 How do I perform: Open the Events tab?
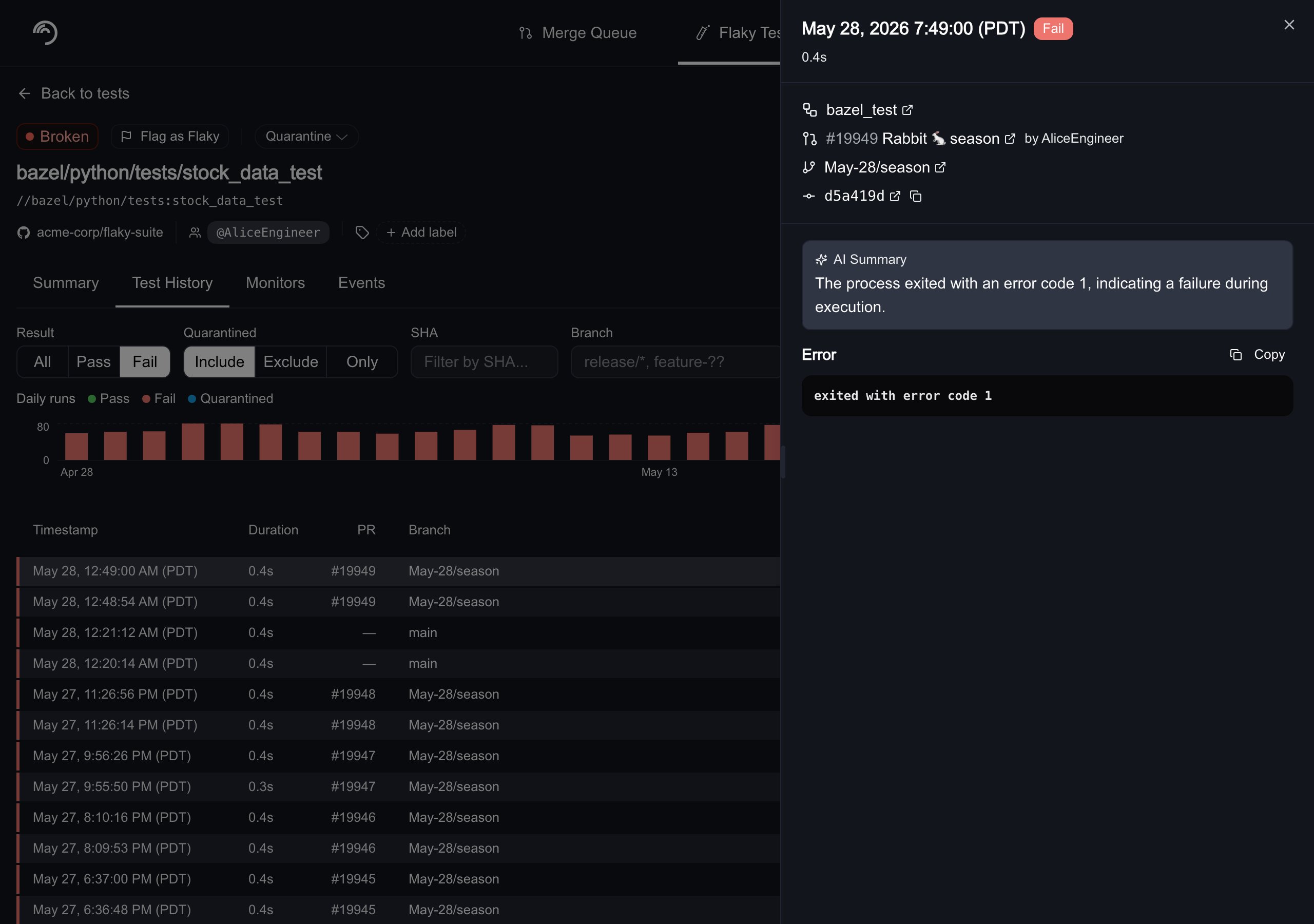point(362,283)
